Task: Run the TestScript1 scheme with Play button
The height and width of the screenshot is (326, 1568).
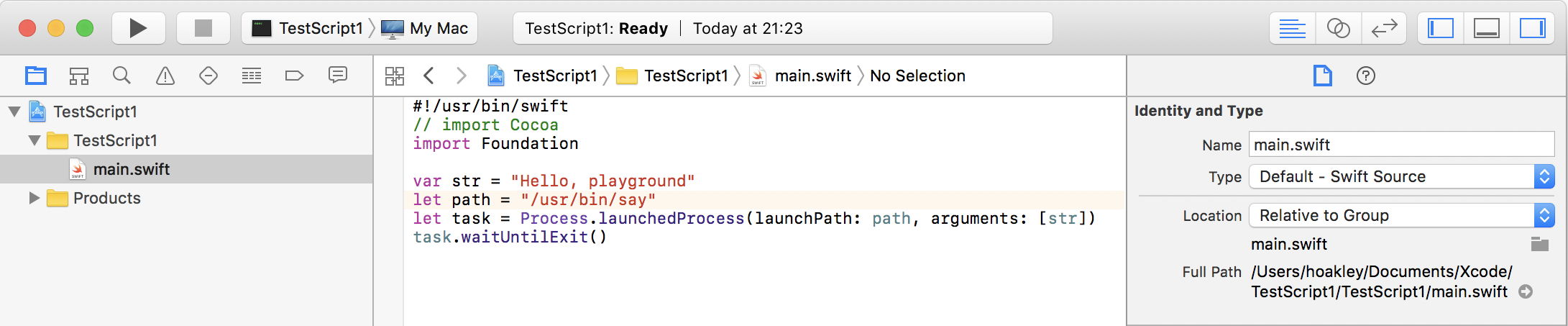Action: pos(139,28)
